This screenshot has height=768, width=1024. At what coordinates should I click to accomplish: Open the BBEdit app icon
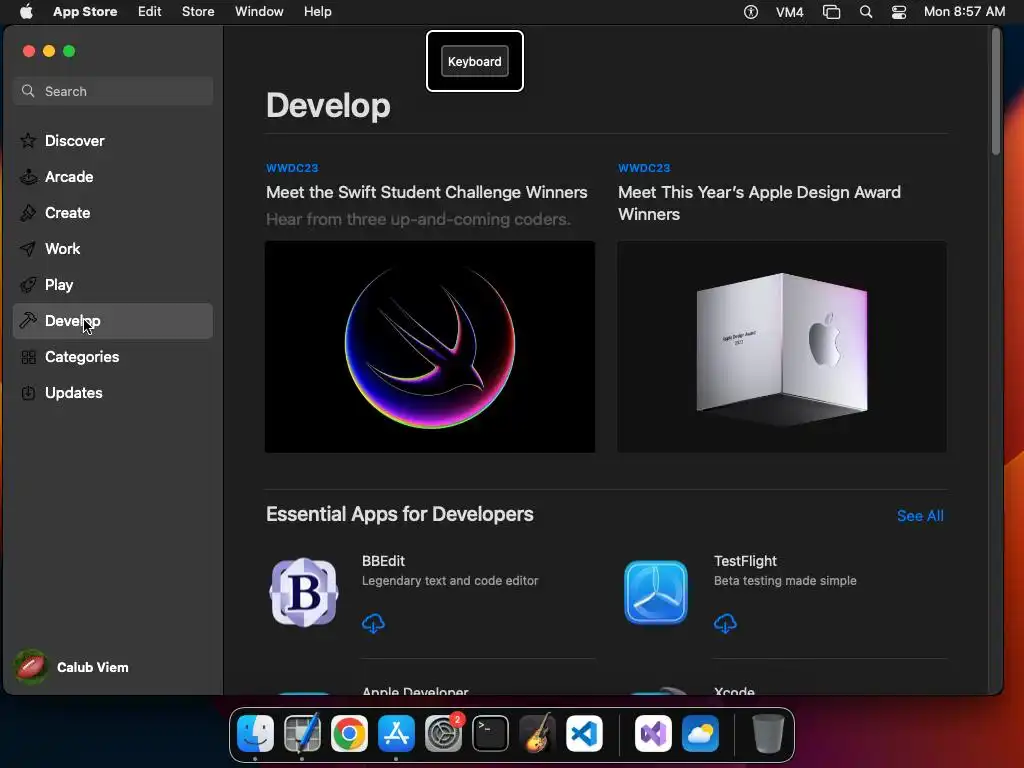click(x=304, y=592)
